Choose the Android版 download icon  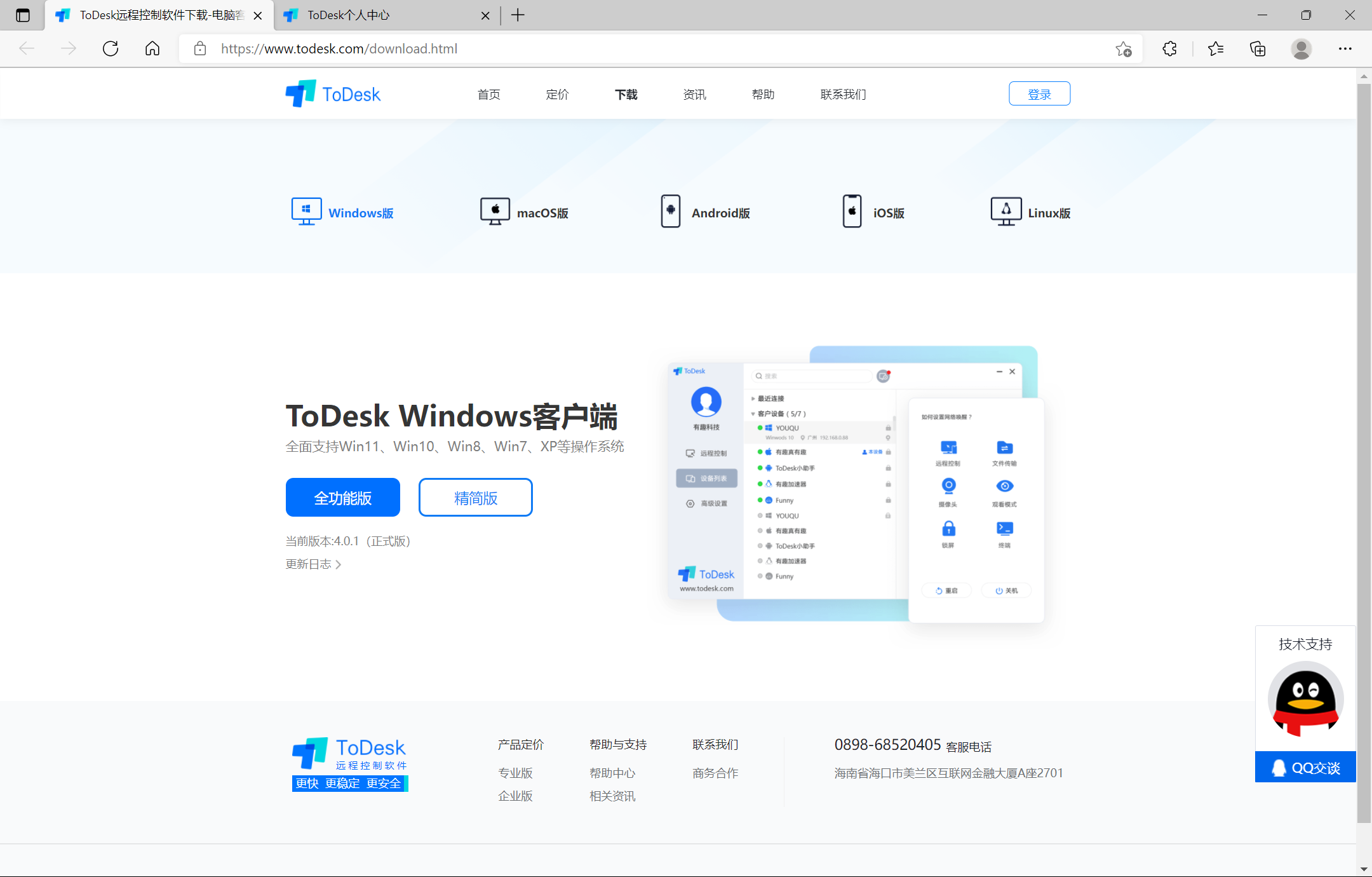pos(671,211)
